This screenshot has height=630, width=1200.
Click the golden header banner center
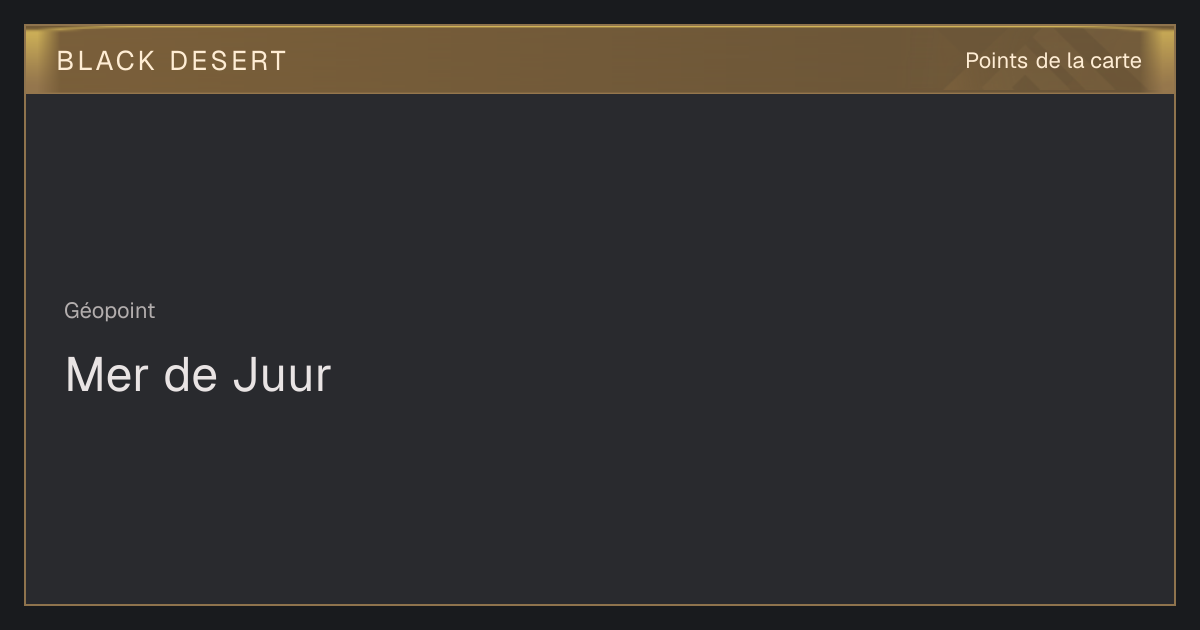600,60
